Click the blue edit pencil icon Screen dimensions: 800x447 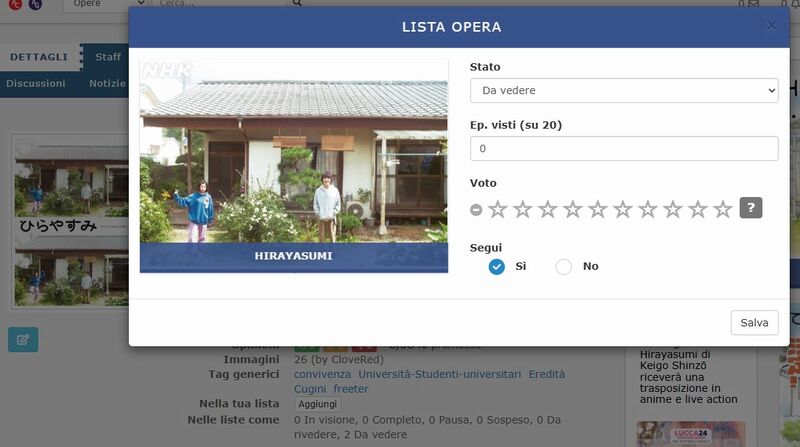23,339
